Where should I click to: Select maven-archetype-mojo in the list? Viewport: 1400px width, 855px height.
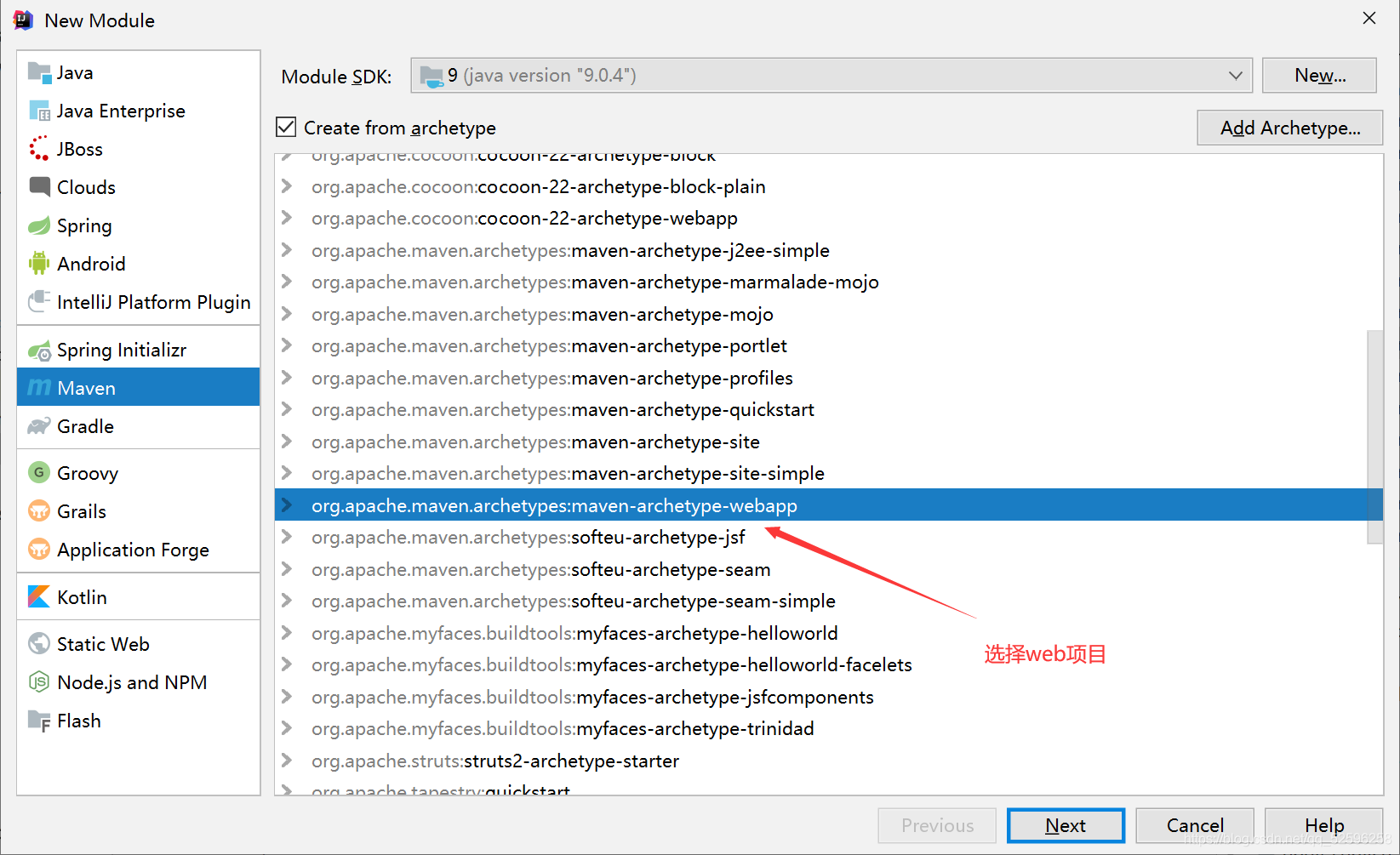point(542,314)
